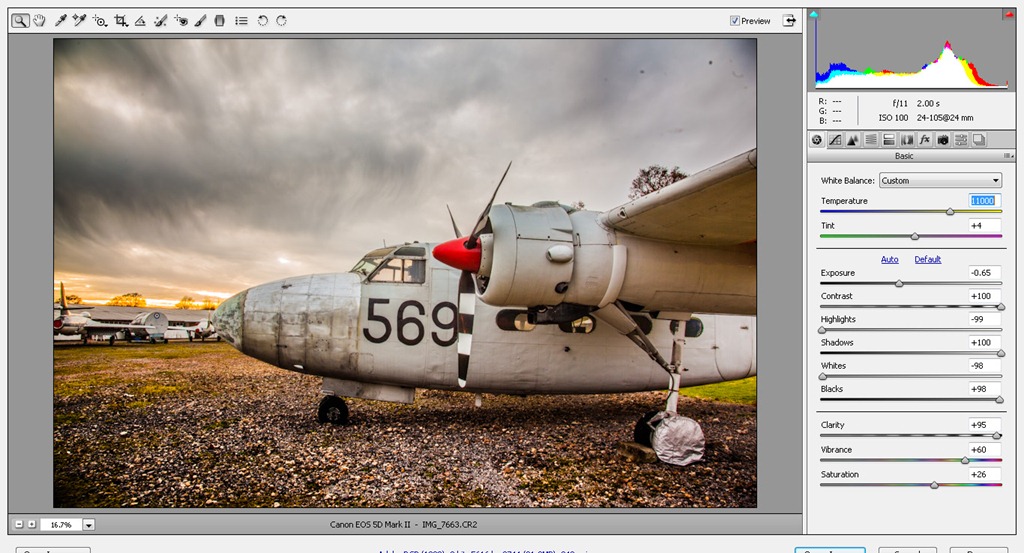
Task: Click the Contrast slider handle
Action: pyautogui.click(x=1000, y=307)
